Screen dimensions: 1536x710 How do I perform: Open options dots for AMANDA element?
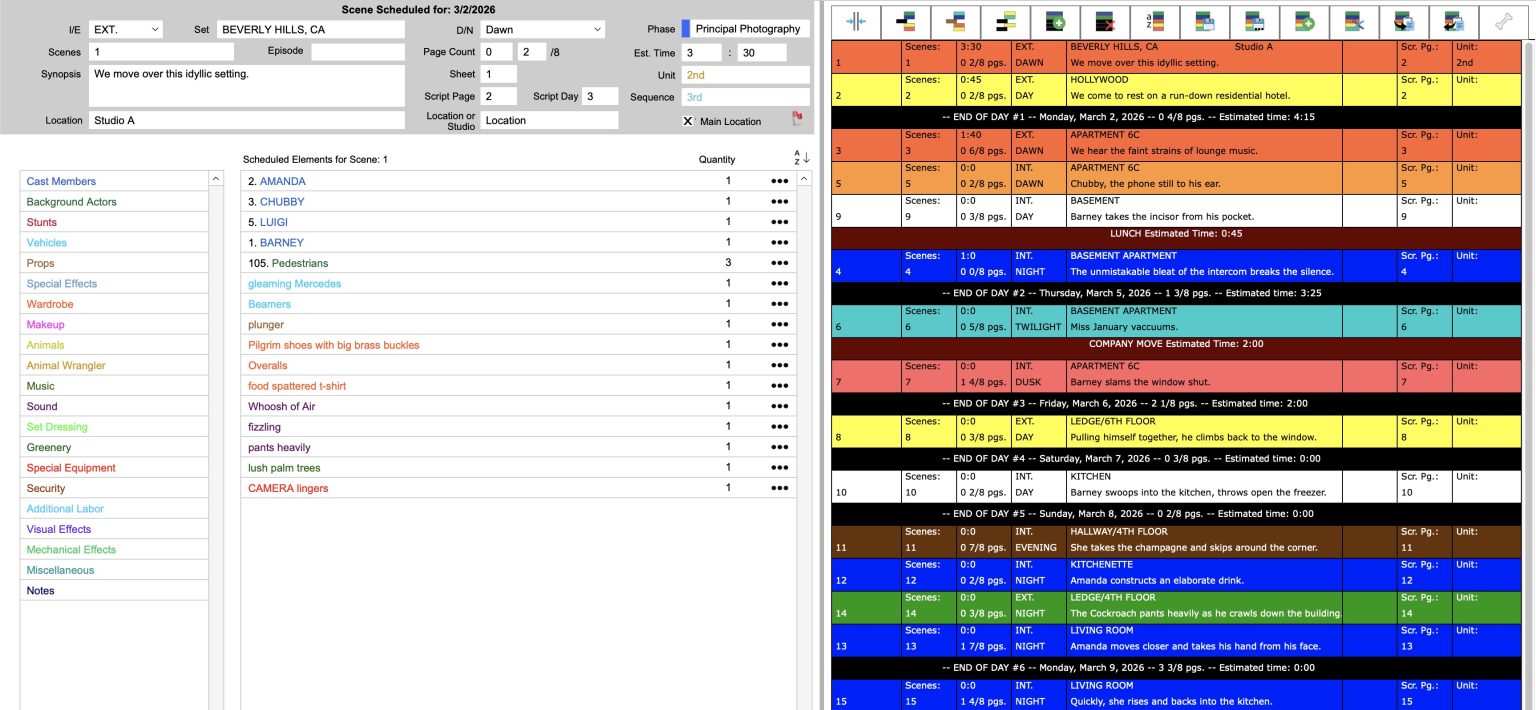[x=779, y=181]
